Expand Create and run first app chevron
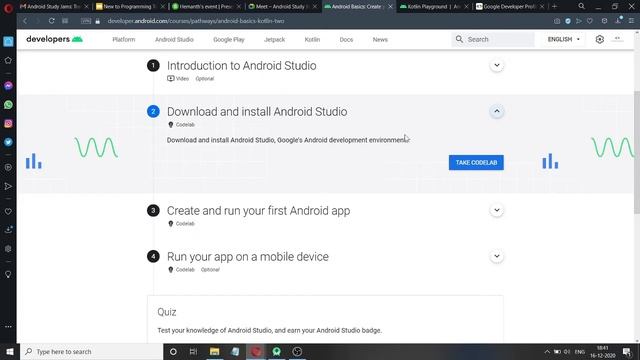Viewport: 640px width, 360px height. [497, 210]
